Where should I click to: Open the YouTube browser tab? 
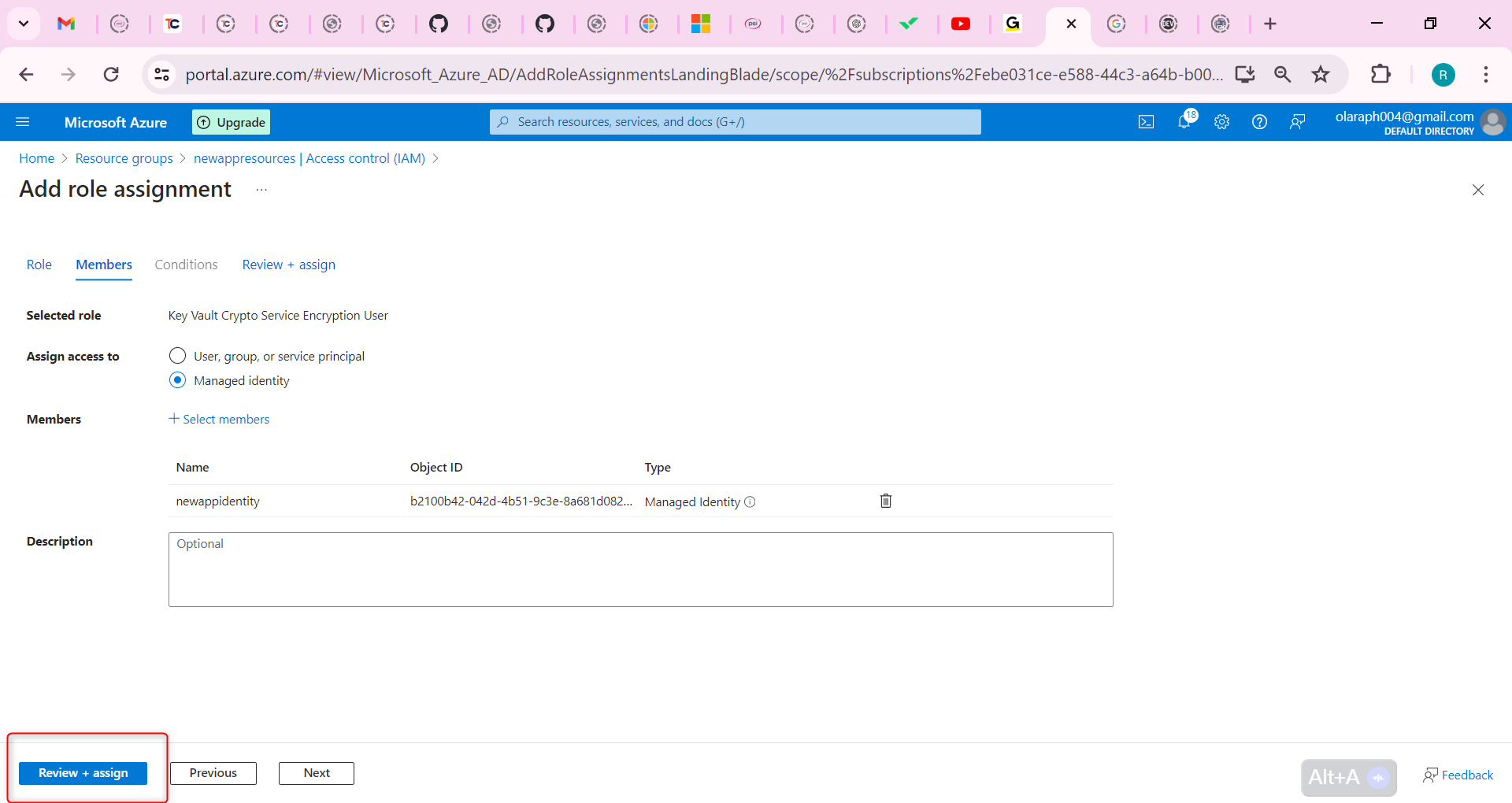coord(962,24)
